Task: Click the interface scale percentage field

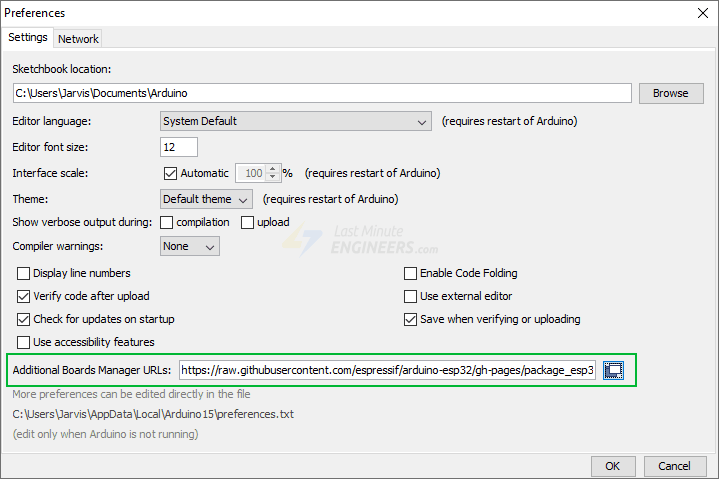Action: pos(251,173)
